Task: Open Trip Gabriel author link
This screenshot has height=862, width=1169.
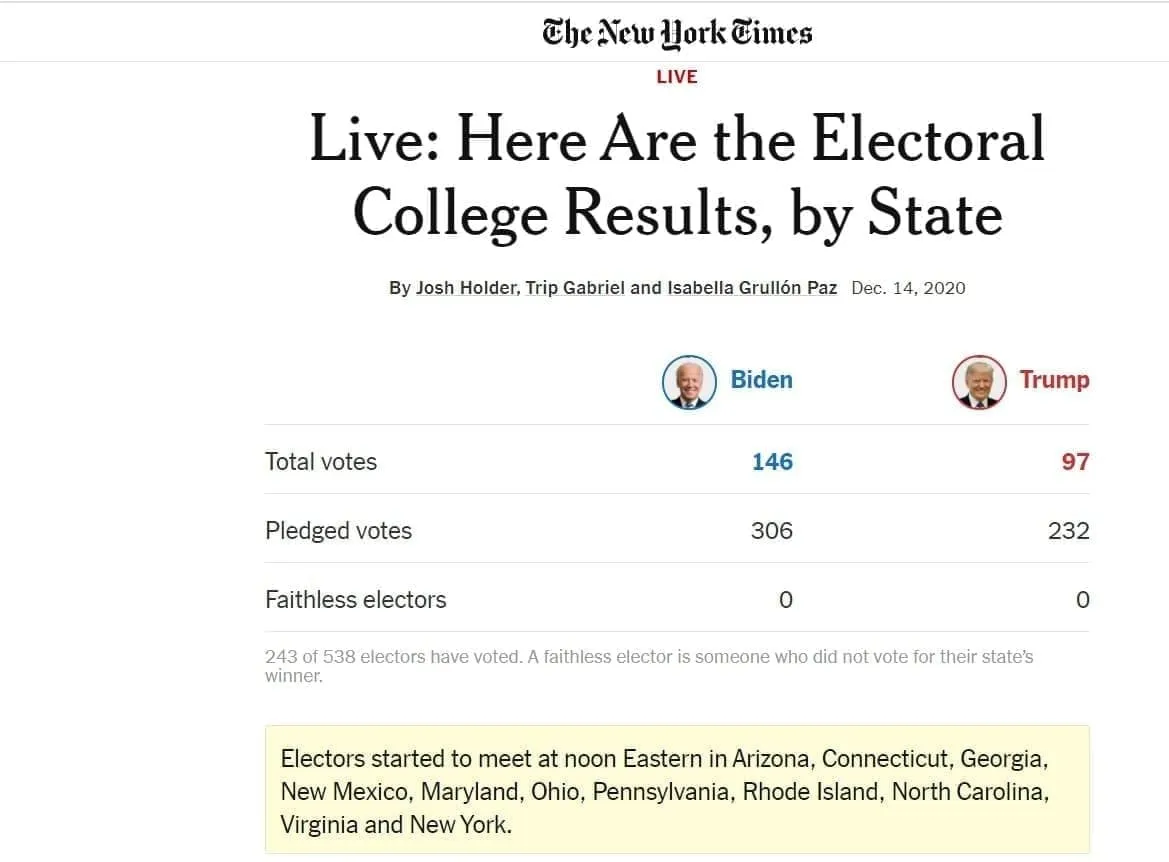Action: 575,288
